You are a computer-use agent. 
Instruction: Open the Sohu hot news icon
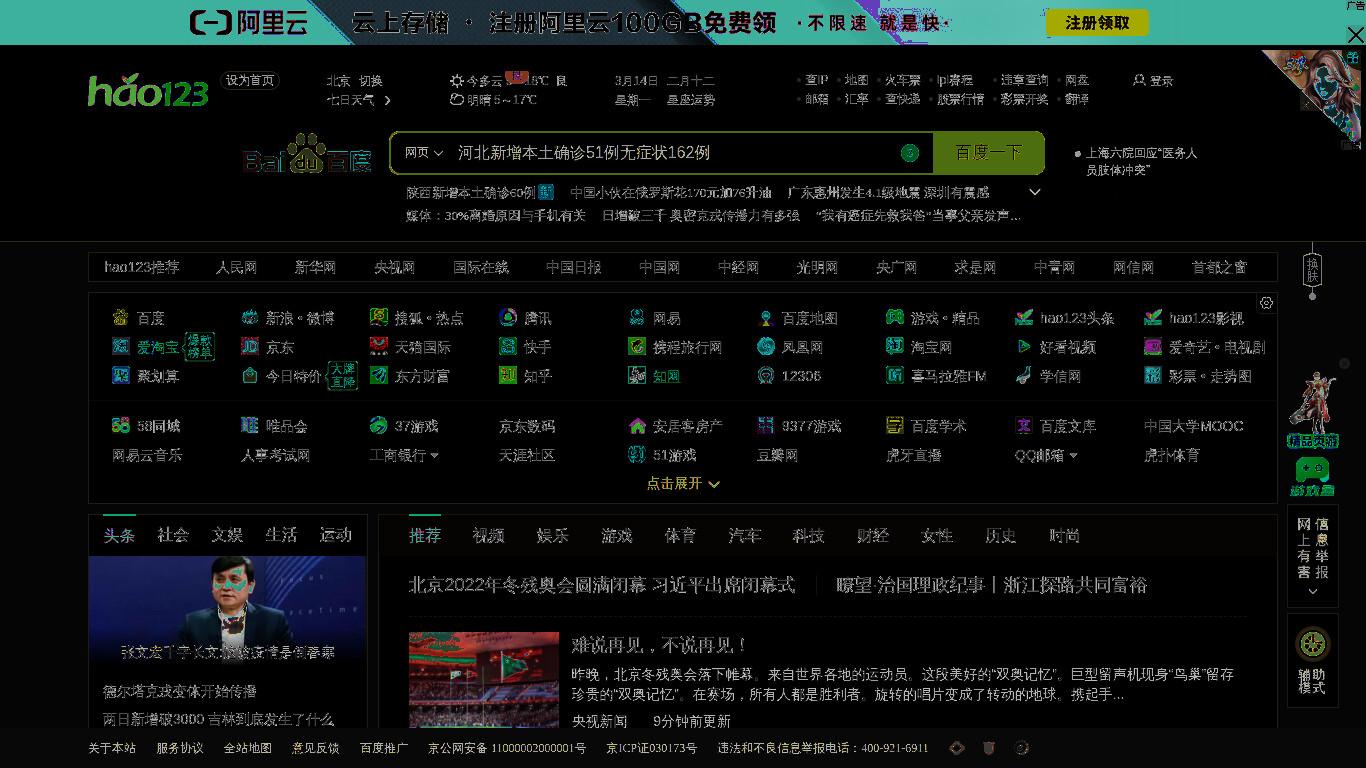click(378, 318)
